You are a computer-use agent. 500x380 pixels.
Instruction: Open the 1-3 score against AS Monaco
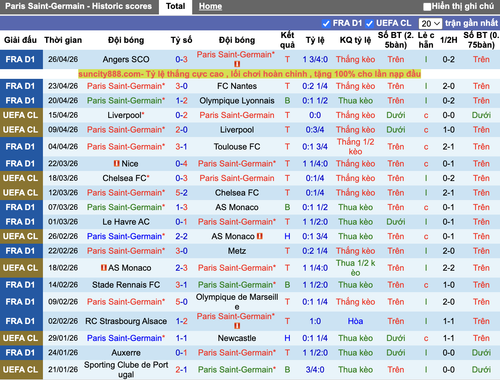(x=181, y=207)
